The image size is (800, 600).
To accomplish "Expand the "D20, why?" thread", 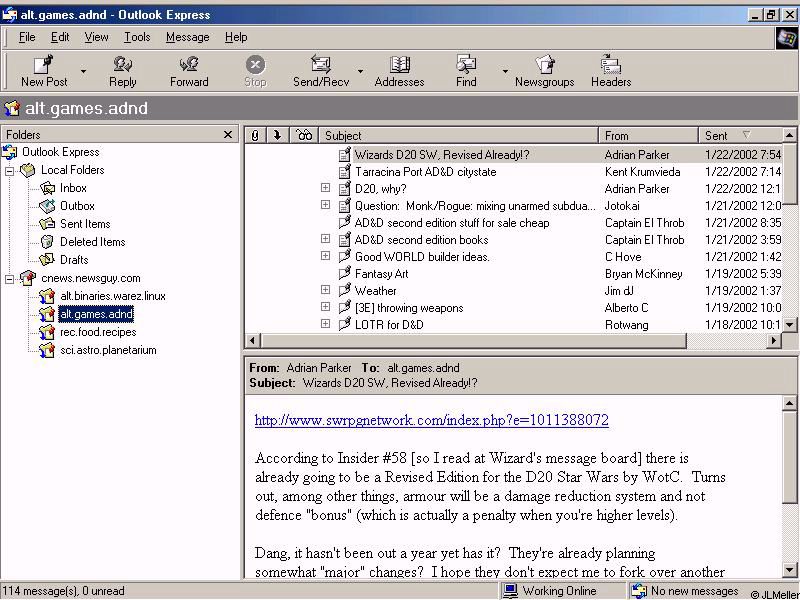I will [x=325, y=188].
